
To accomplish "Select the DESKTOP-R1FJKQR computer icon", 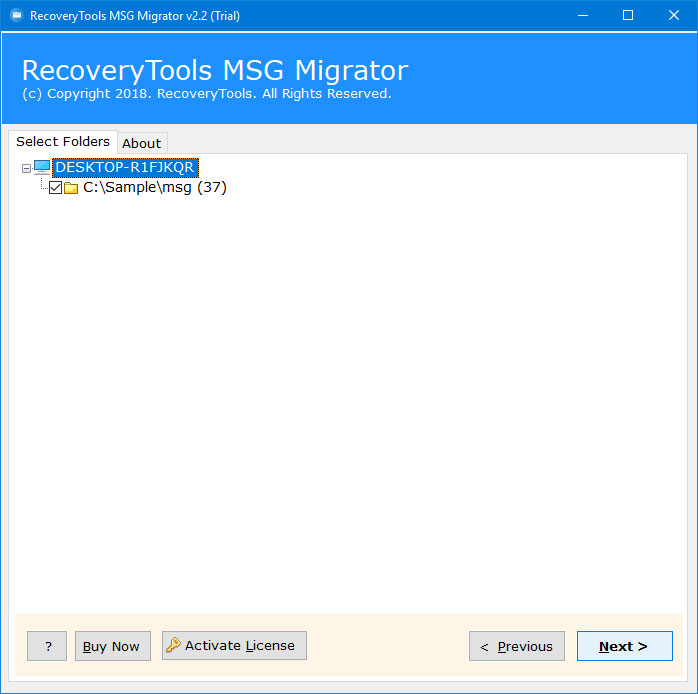I will coord(42,167).
